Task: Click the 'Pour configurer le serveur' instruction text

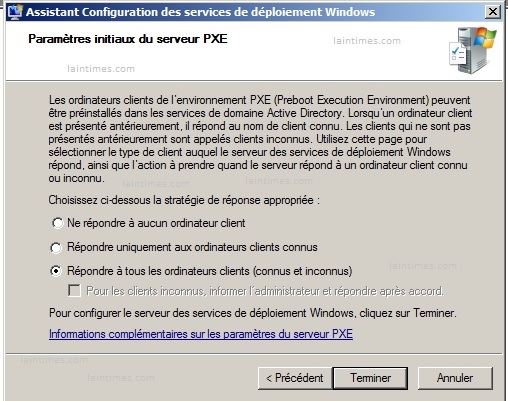Action: point(253,313)
